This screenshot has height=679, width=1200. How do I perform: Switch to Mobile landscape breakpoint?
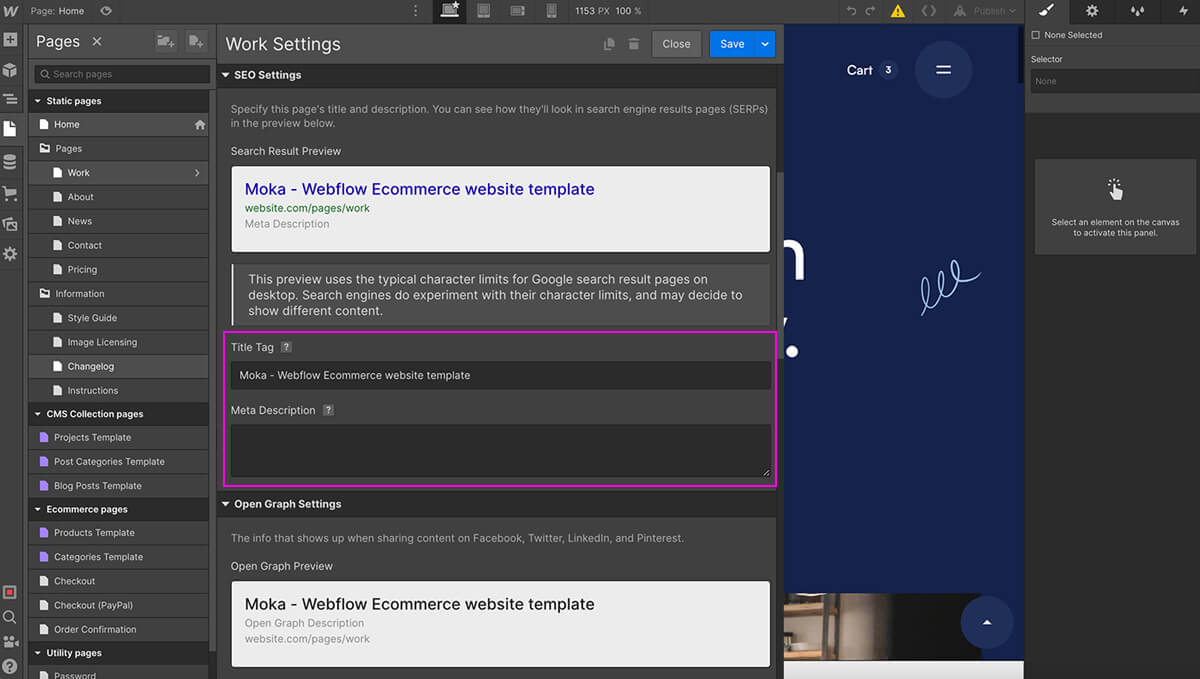[x=518, y=11]
